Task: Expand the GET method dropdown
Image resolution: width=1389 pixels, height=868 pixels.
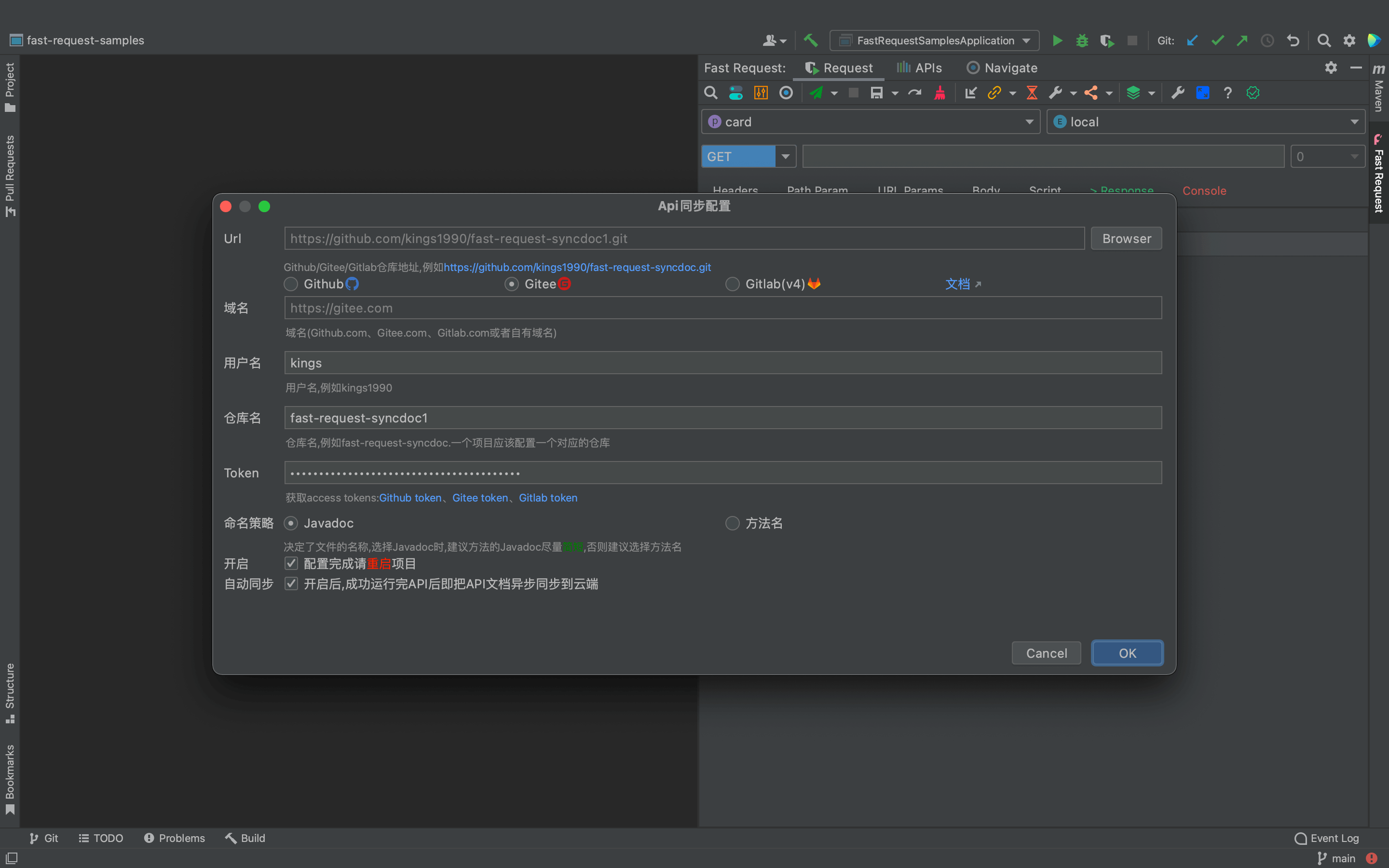Action: tap(785, 156)
